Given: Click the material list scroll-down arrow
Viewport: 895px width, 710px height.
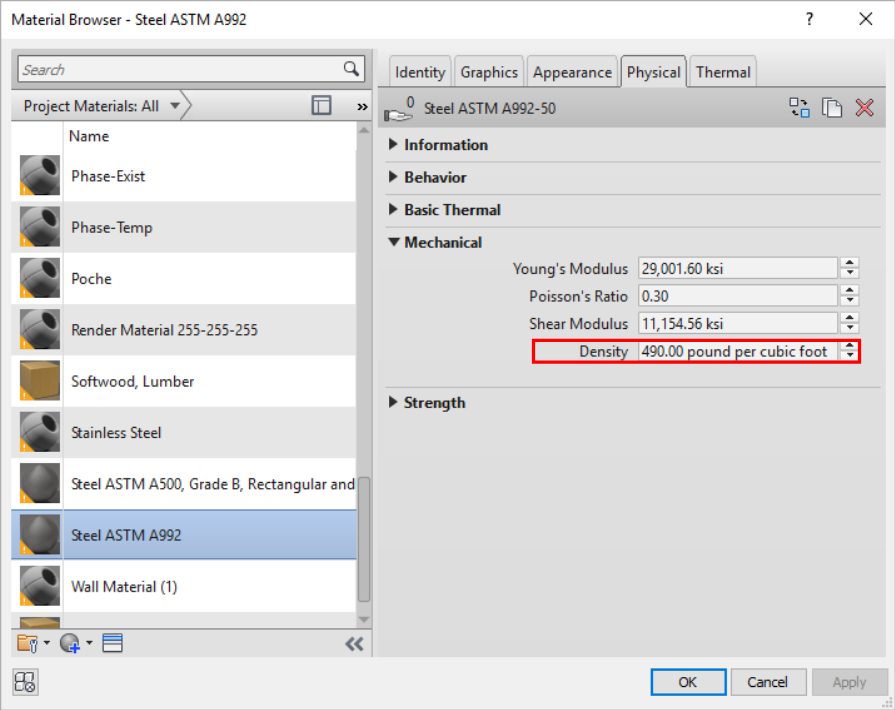Looking at the screenshot, I should 364,620.
